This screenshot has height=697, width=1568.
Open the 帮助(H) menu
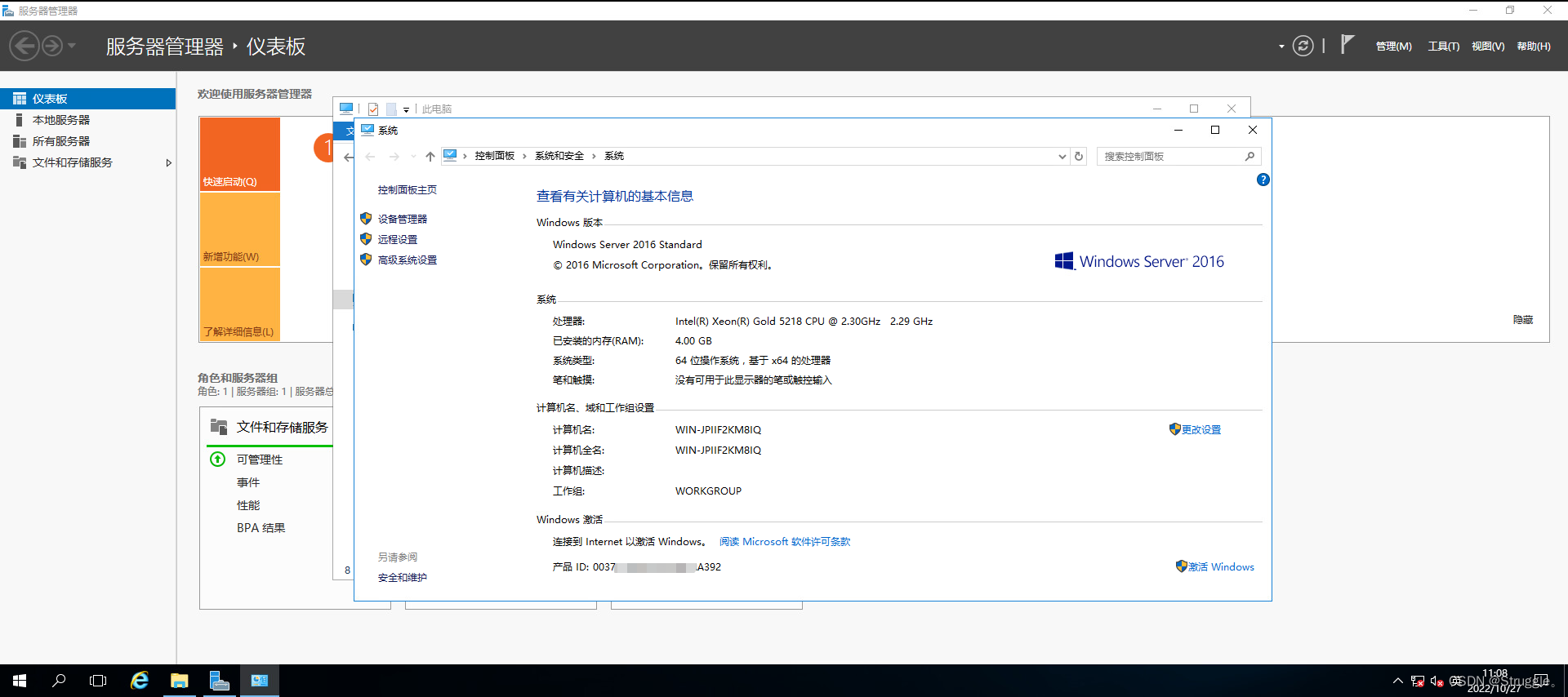point(1534,47)
